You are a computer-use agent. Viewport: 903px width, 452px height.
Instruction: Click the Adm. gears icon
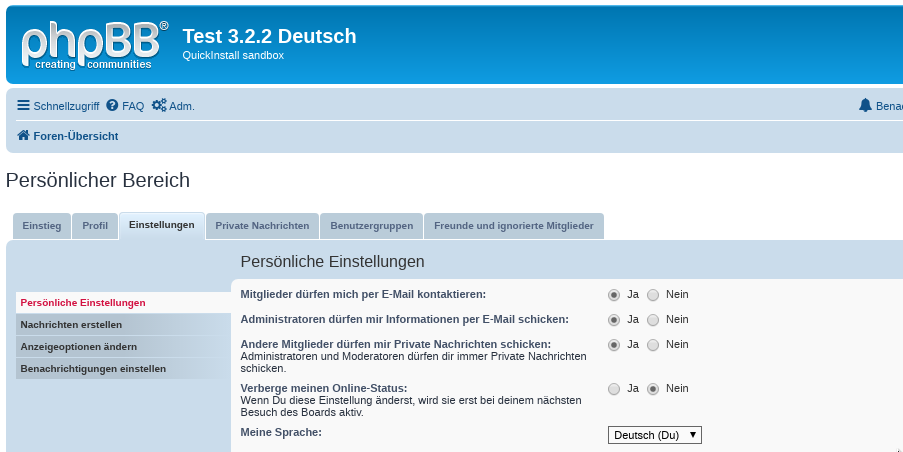159,105
